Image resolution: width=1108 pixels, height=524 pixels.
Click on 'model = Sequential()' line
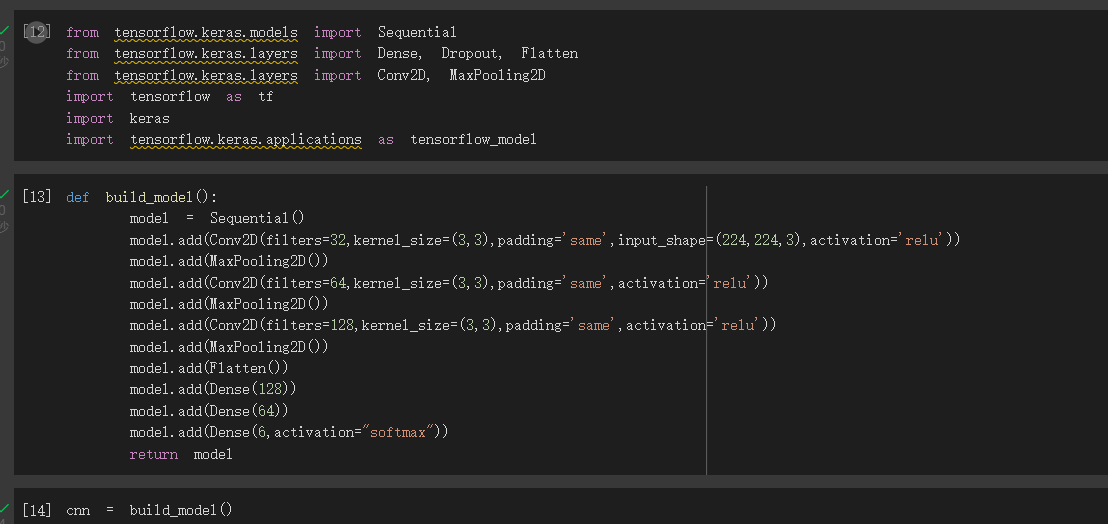click(217, 219)
